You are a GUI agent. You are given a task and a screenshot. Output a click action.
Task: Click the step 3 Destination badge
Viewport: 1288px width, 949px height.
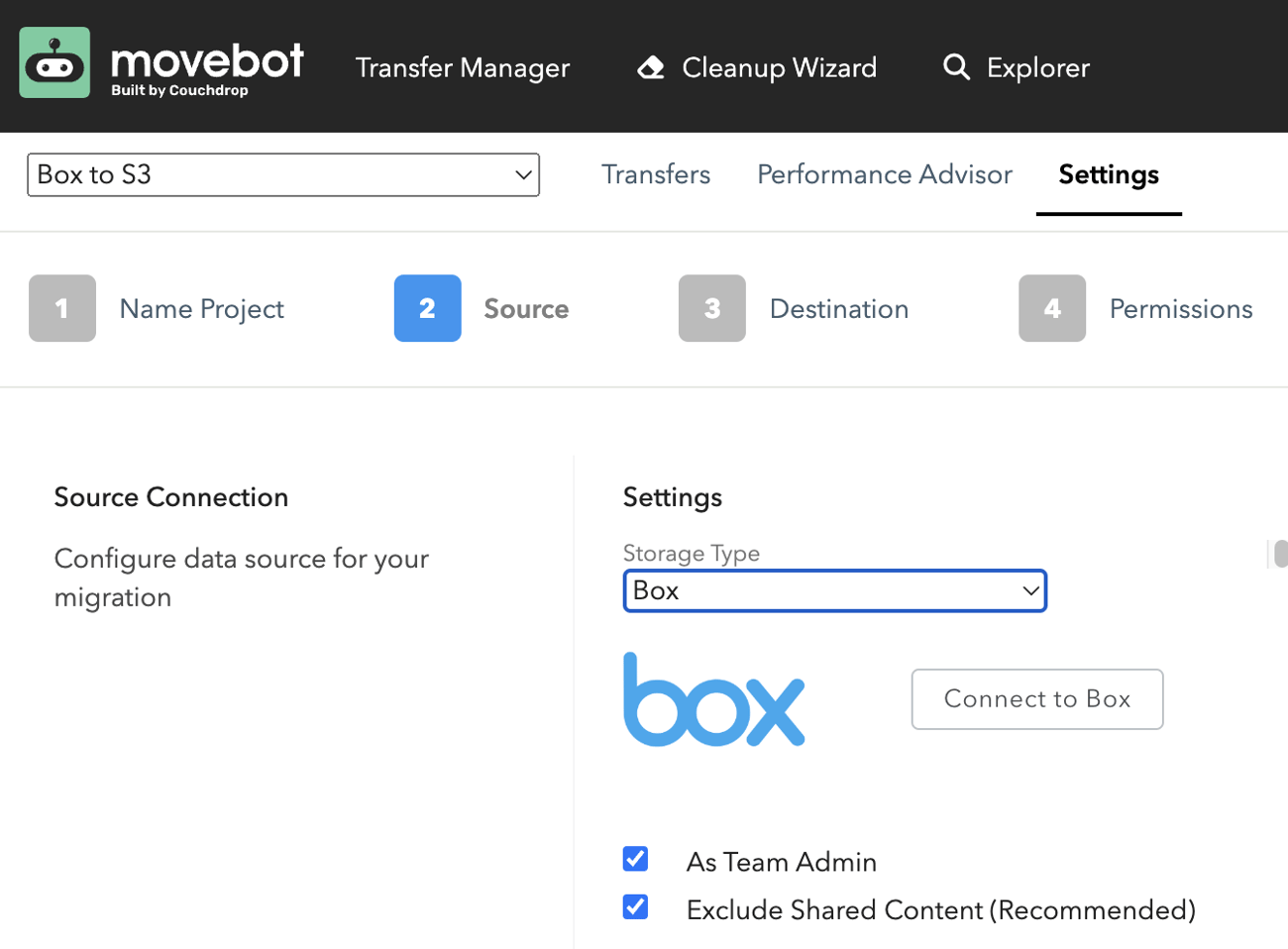coord(711,308)
